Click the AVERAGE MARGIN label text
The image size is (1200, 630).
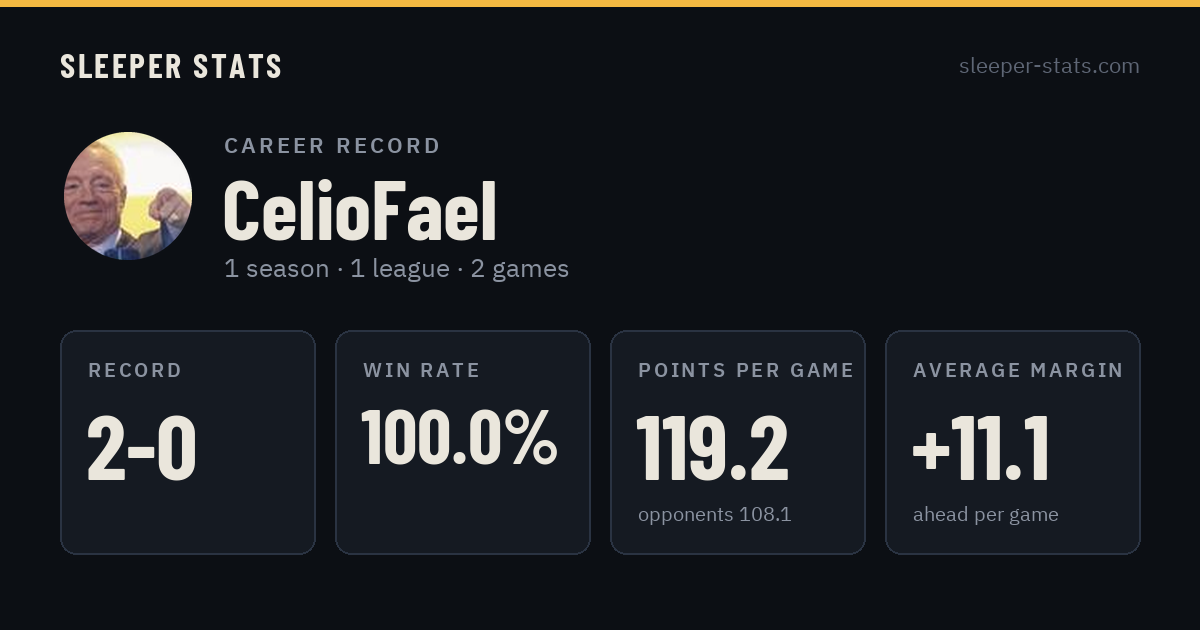click(x=1018, y=371)
